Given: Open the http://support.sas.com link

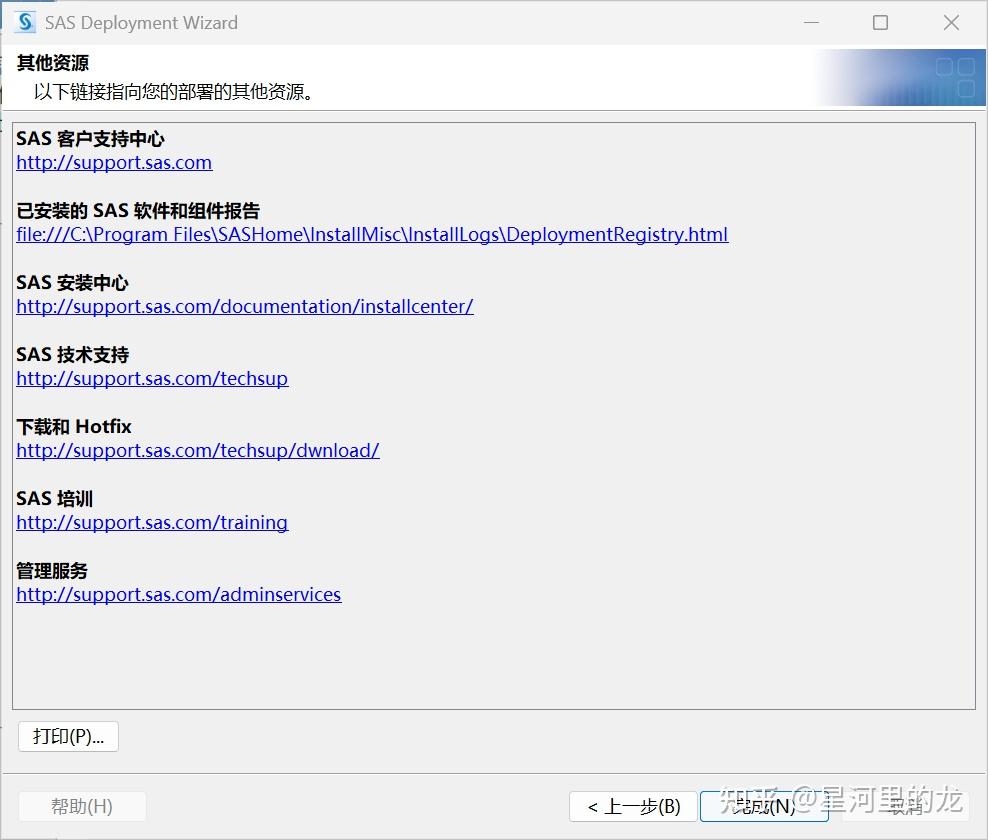Looking at the screenshot, I should [113, 162].
